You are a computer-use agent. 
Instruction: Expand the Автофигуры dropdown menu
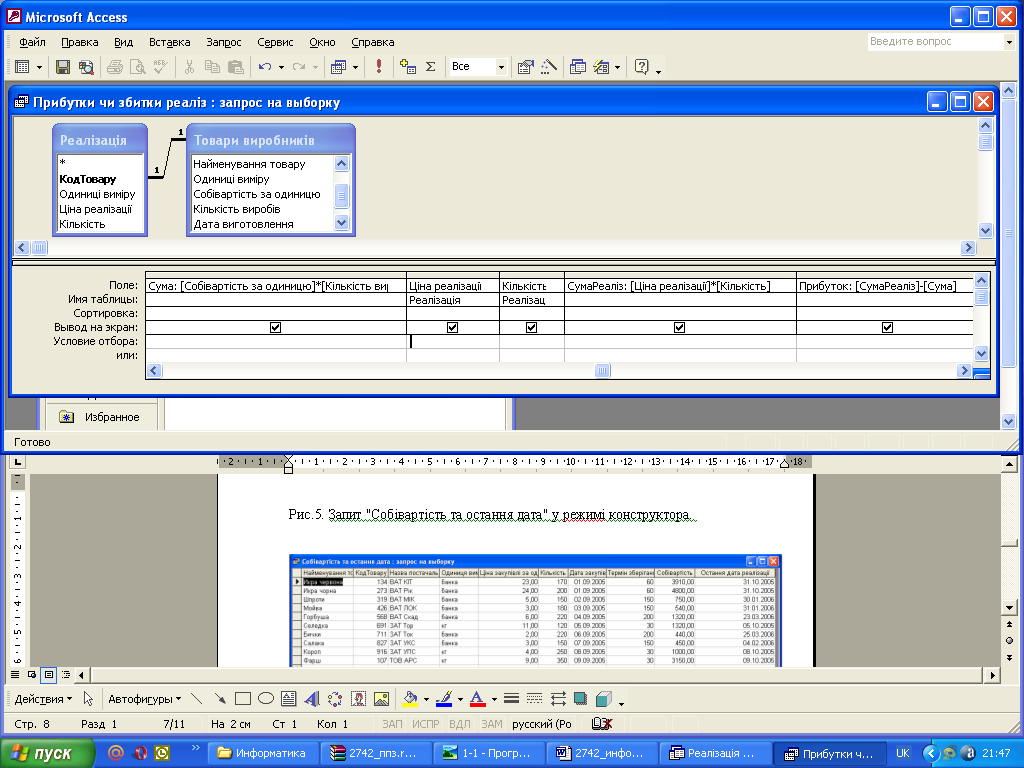[x=144, y=699]
